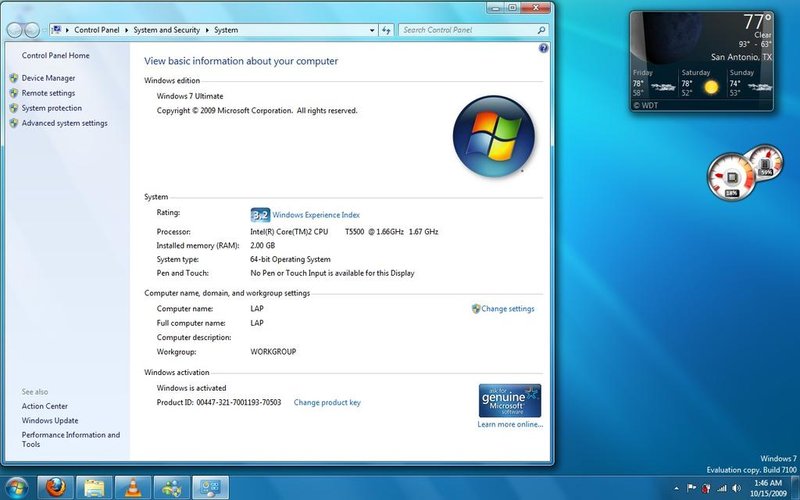The width and height of the screenshot is (800, 500).
Task: Open Windows Experience Index link
Action: coord(316,215)
